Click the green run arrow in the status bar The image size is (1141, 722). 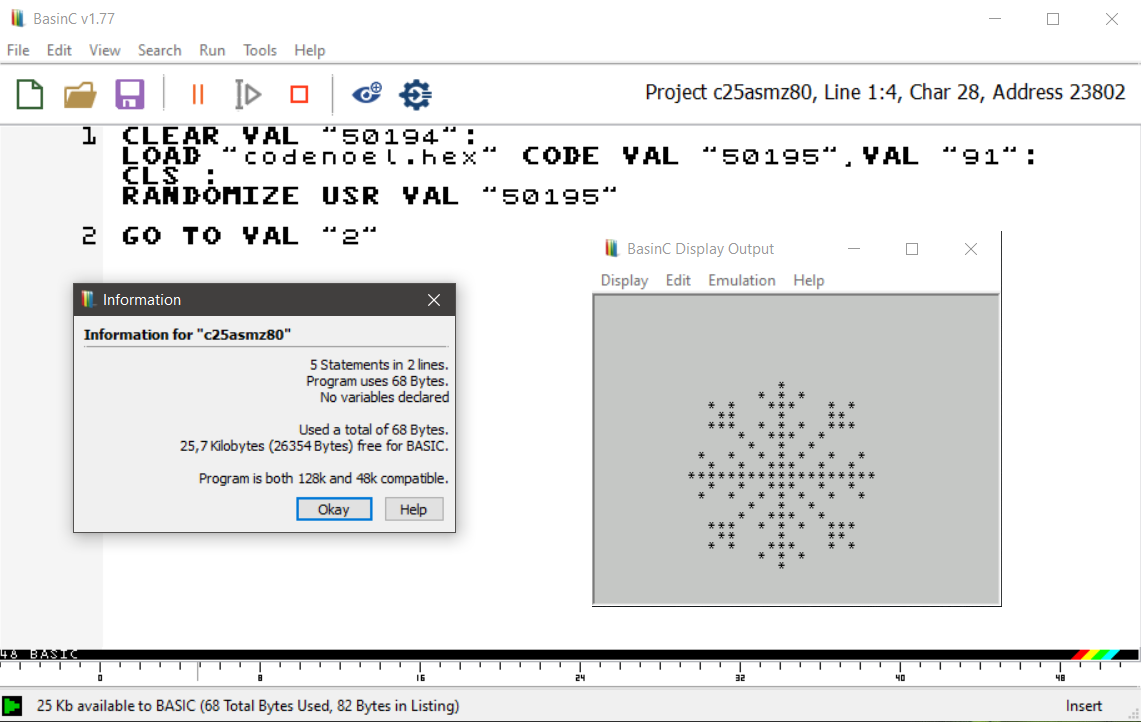pos(12,706)
